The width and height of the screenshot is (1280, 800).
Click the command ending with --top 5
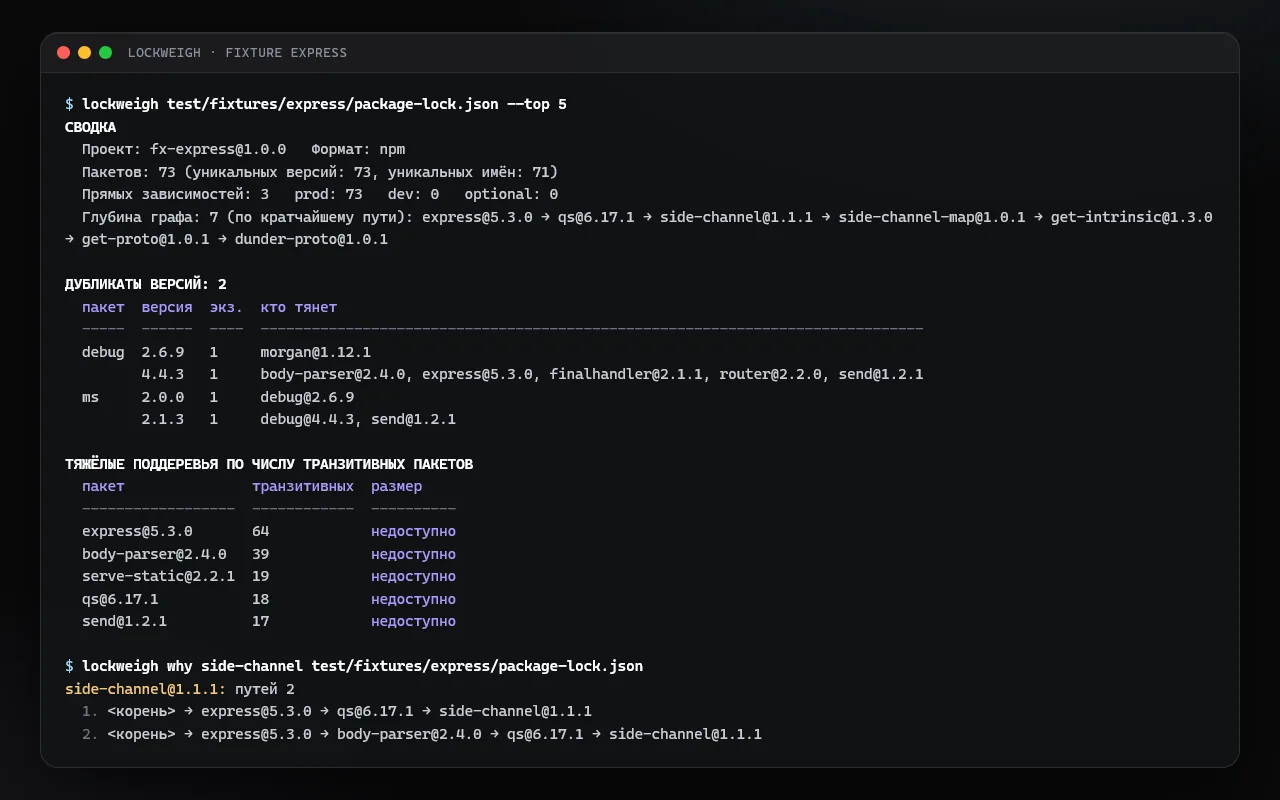tap(324, 104)
